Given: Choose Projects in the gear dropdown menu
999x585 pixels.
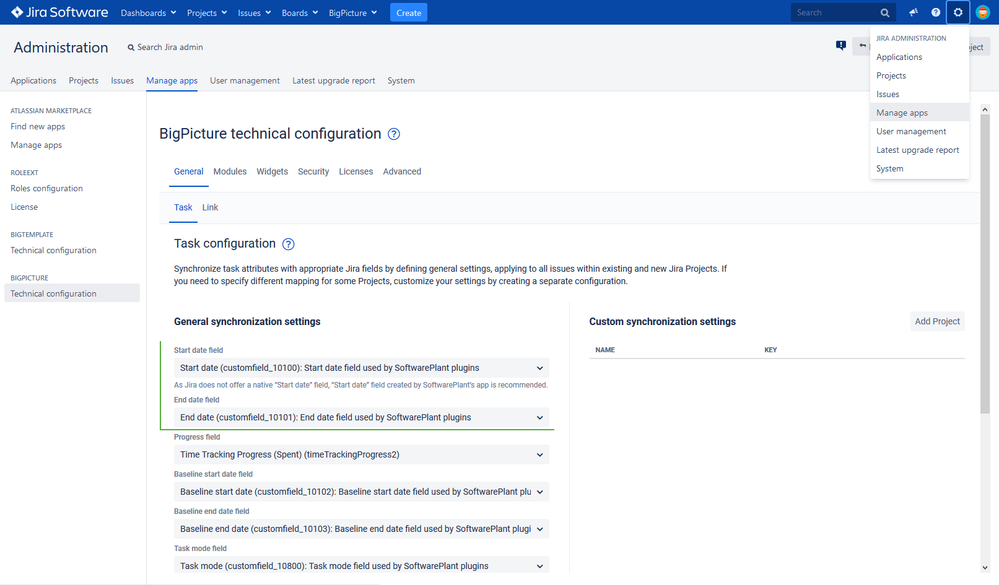Looking at the screenshot, I should pos(919,75).
